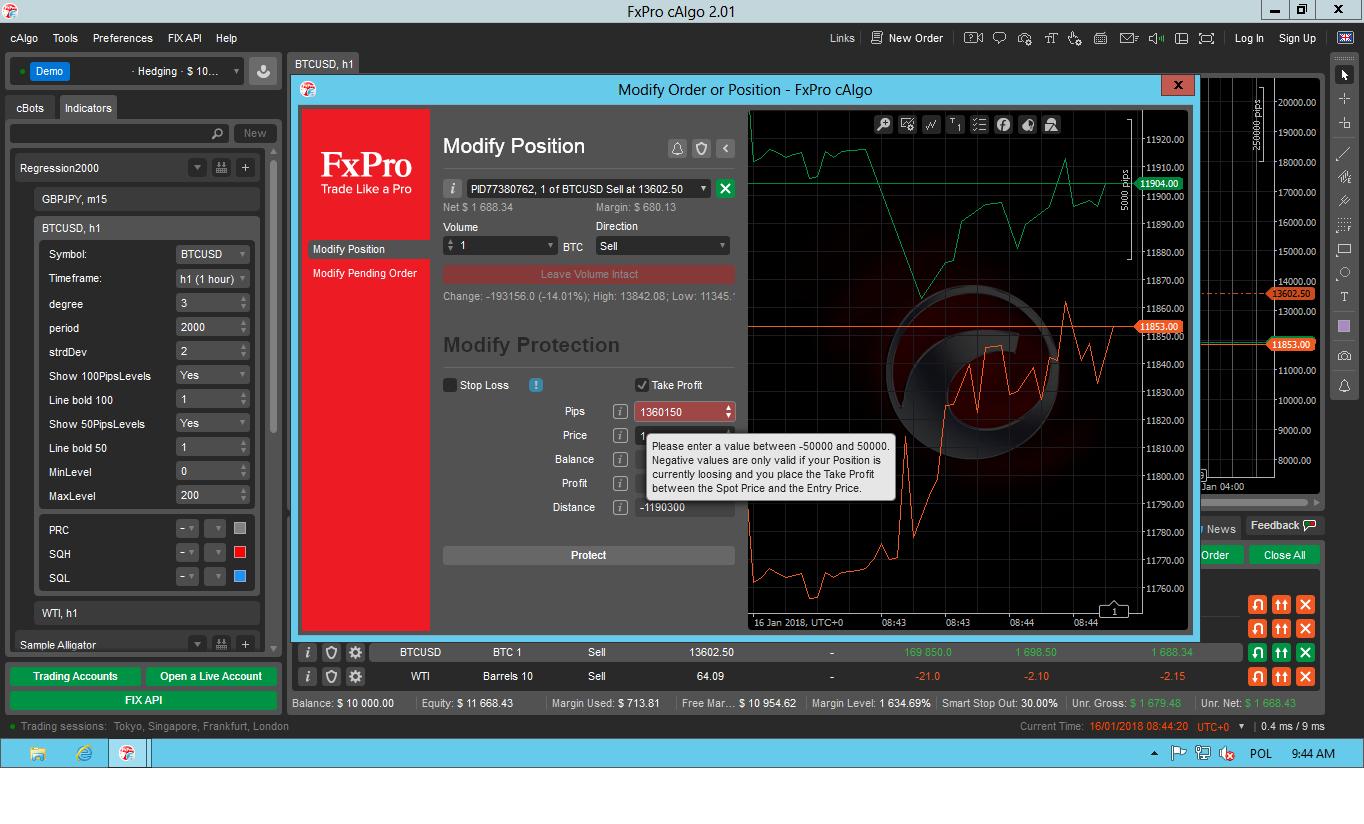Click the zoom magnifier icon on dialog chart

[x=883, y=124]
